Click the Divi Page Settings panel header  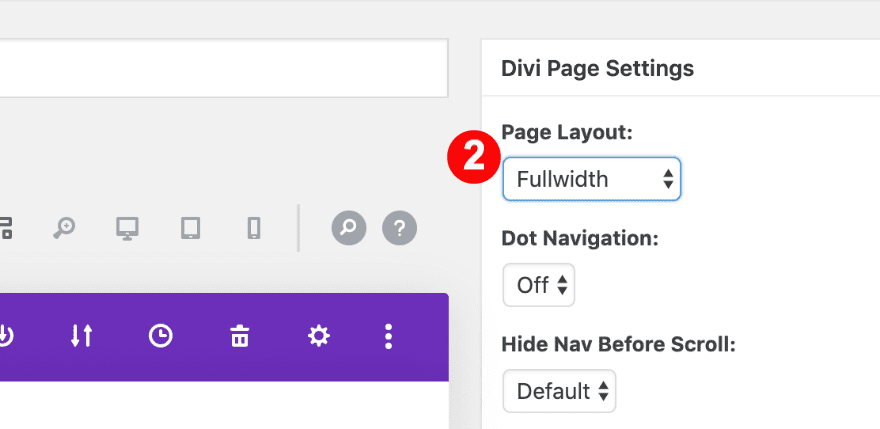(597, 69)
